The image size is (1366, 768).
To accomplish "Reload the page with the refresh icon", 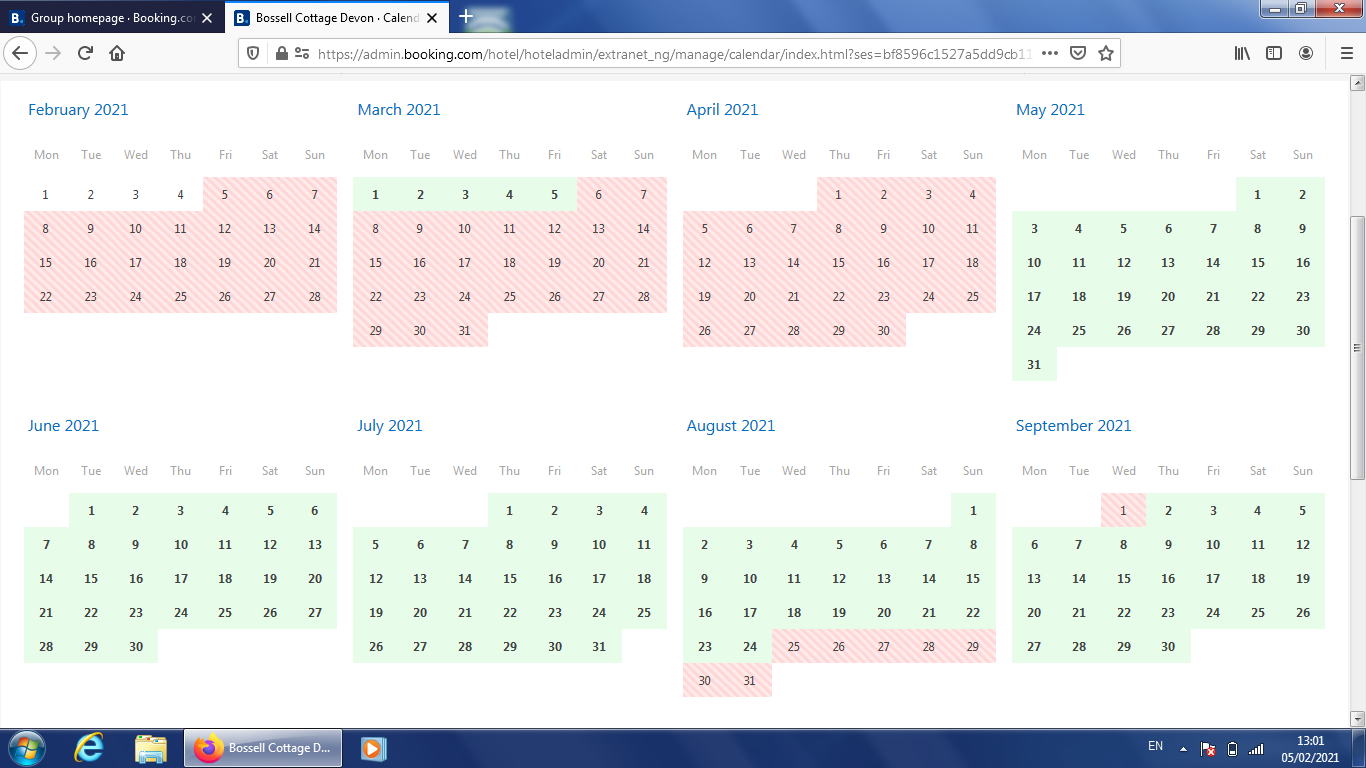I will pyautogui.click(x=85, y=54).
